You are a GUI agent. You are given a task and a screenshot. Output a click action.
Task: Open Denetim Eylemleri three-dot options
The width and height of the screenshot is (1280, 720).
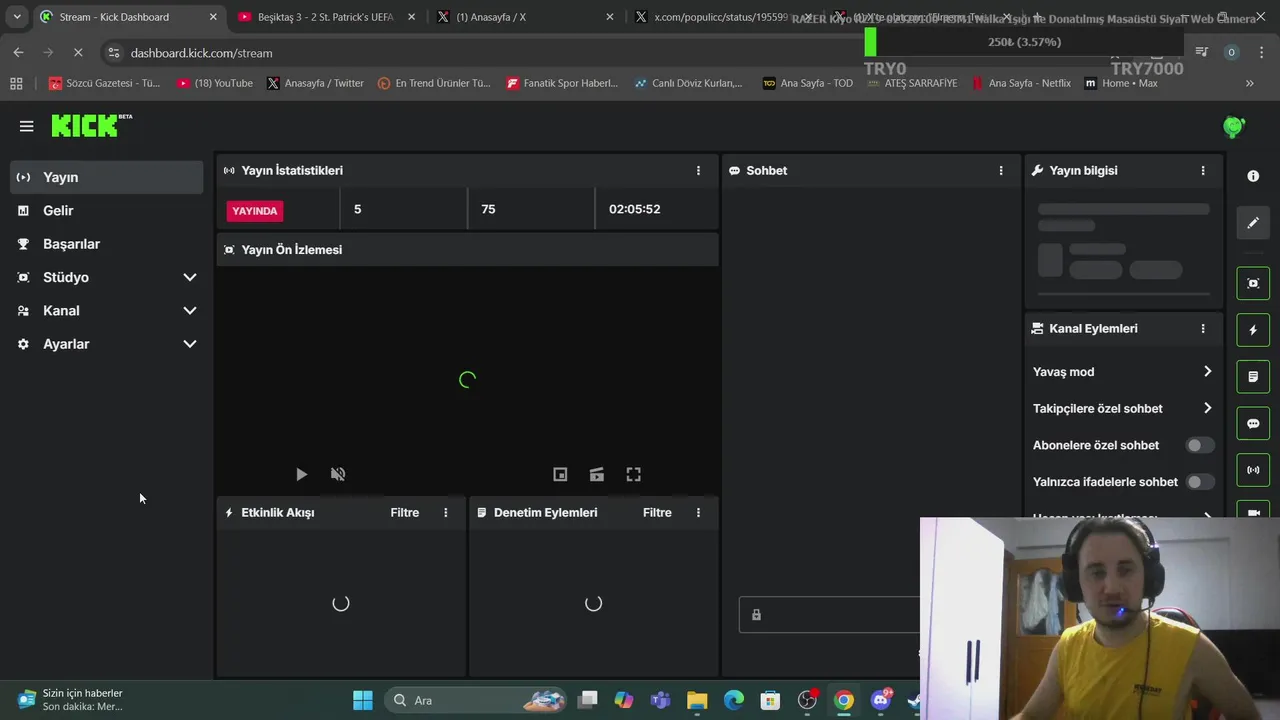(x=698, y=512)
